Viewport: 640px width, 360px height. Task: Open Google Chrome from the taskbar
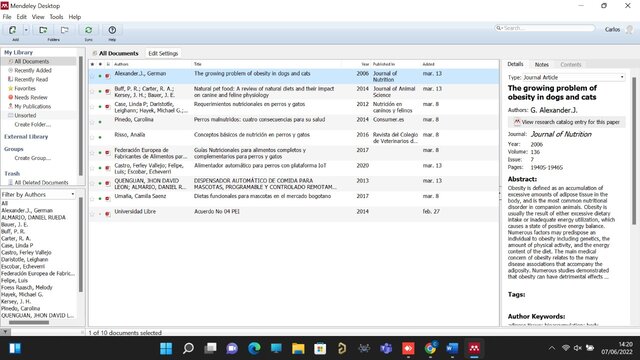click(430, 348)
